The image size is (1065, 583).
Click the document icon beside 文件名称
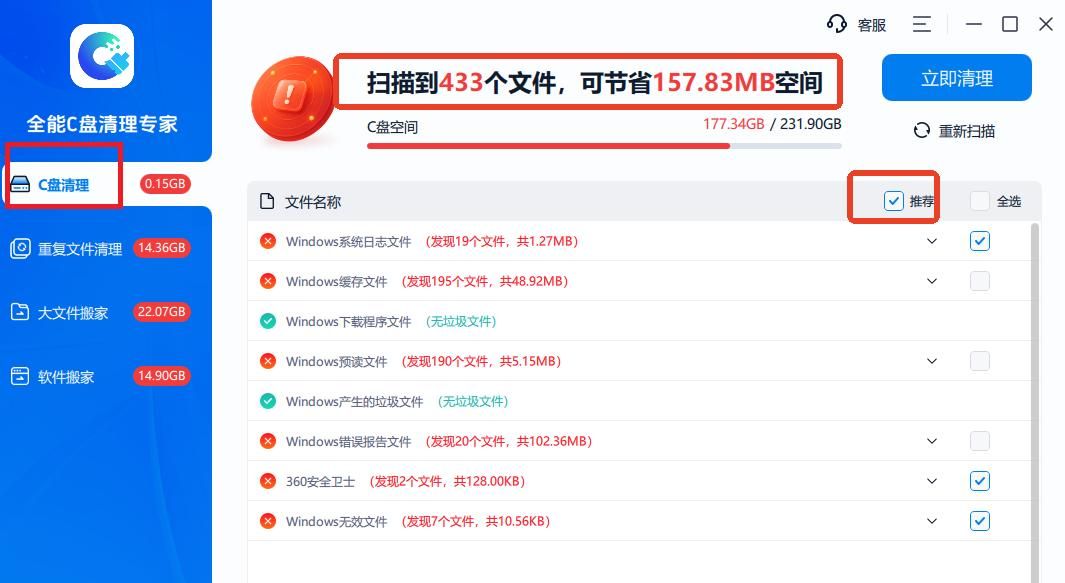click(x=267, y=201)
